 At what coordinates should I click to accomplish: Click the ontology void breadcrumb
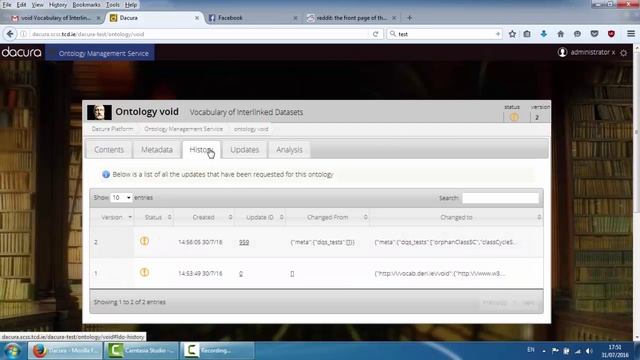(x=251, y=129)
